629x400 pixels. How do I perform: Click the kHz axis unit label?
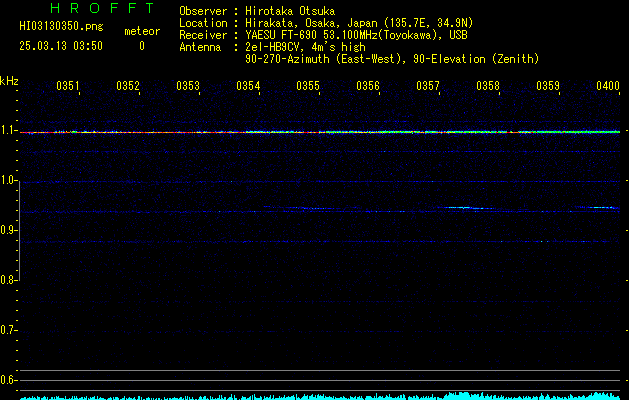[x=9, y=81]
